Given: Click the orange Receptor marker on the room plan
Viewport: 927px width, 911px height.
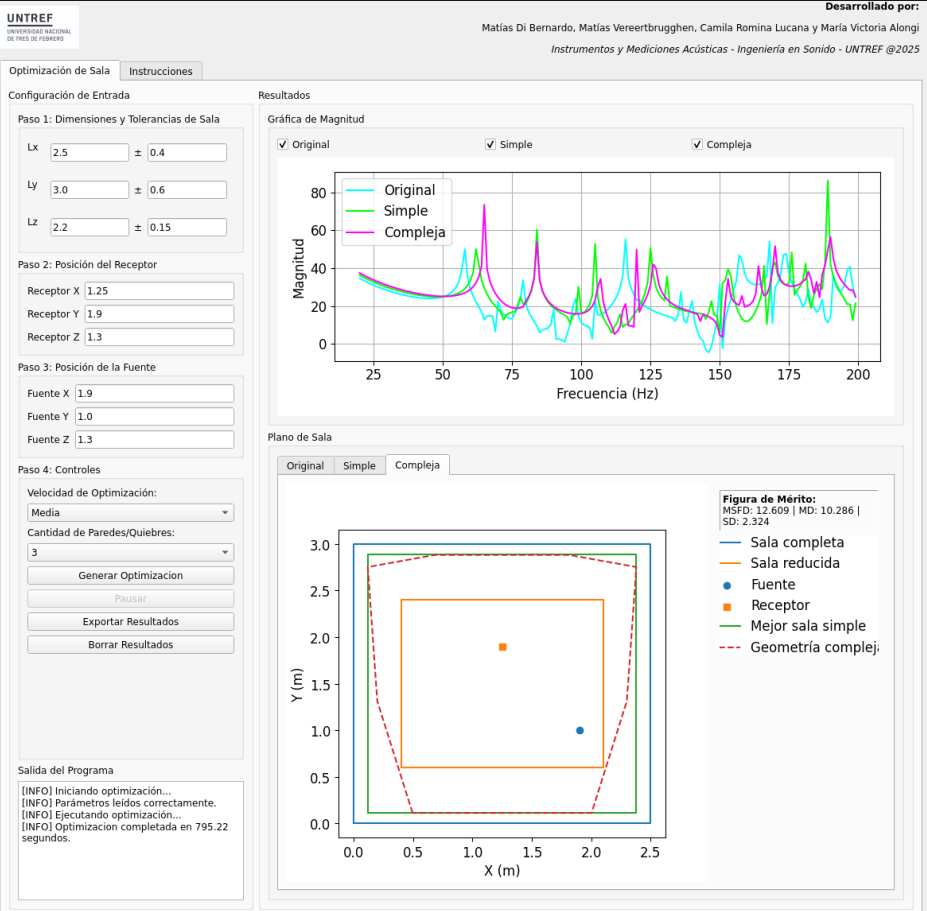Looking at the screenshot, I should click(503, 647).
